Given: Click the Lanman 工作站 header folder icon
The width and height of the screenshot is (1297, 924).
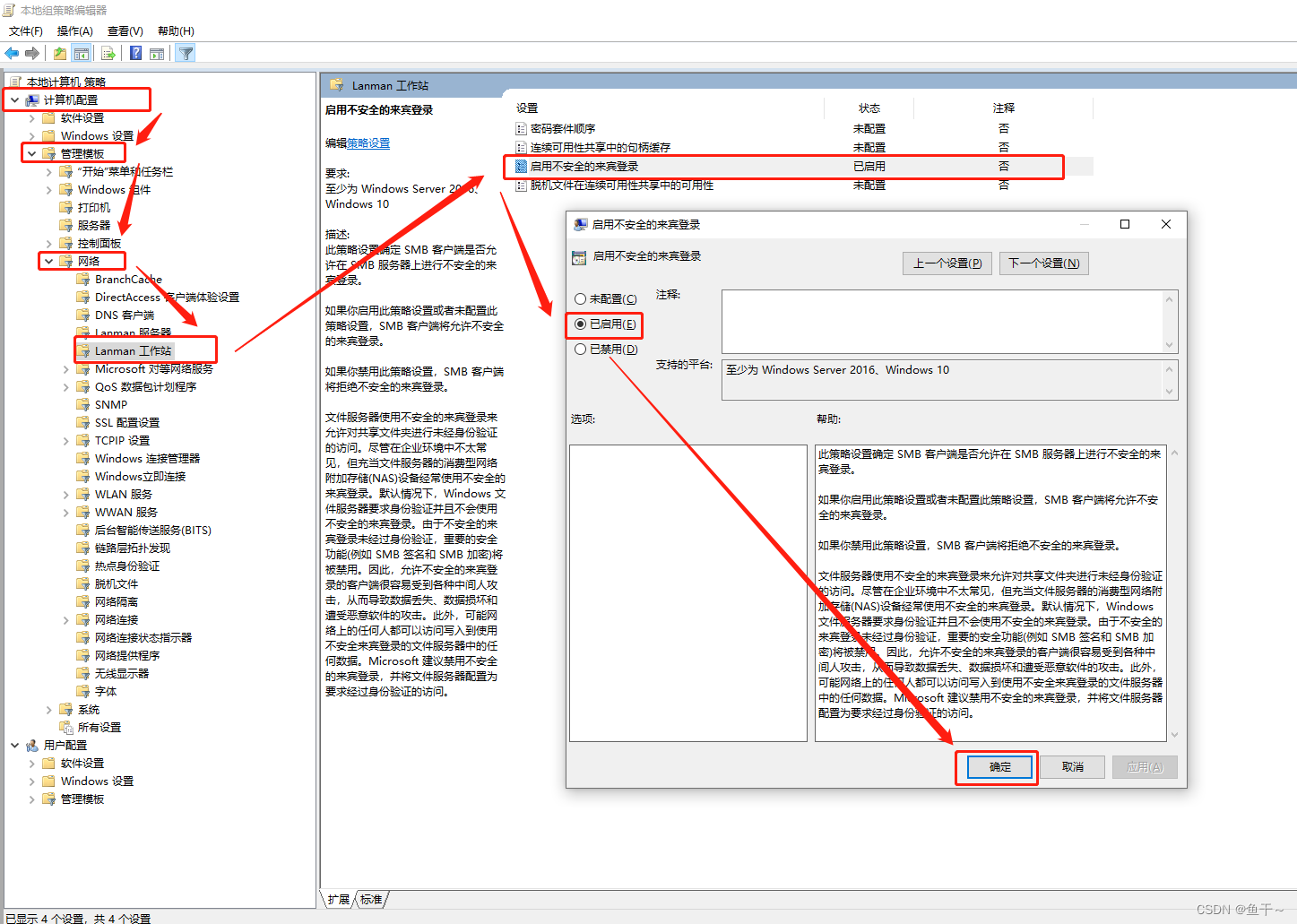Looking at the screenshot, I should 337,85.
